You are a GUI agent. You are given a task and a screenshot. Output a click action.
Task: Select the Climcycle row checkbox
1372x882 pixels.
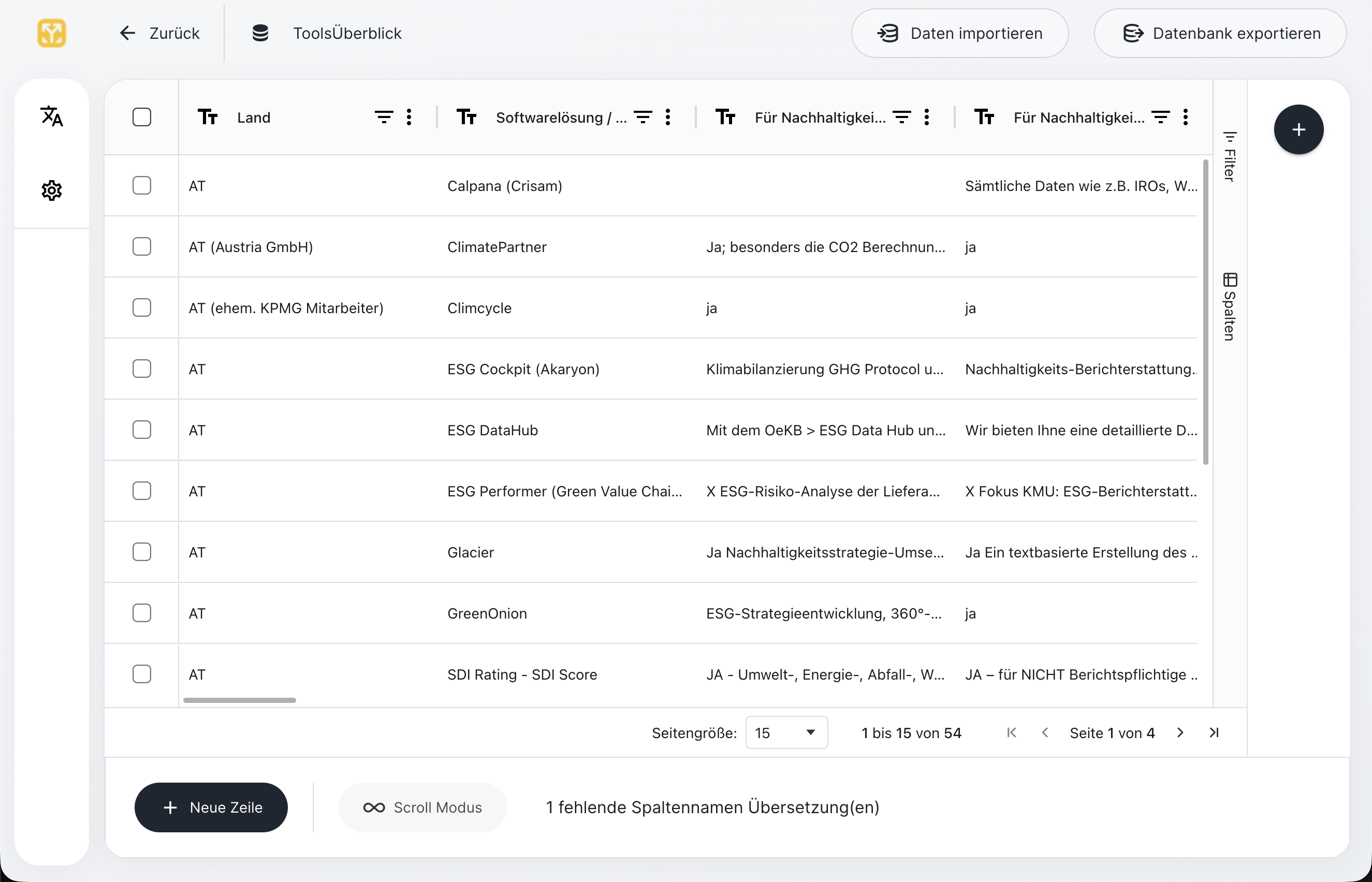click(141, 307)
